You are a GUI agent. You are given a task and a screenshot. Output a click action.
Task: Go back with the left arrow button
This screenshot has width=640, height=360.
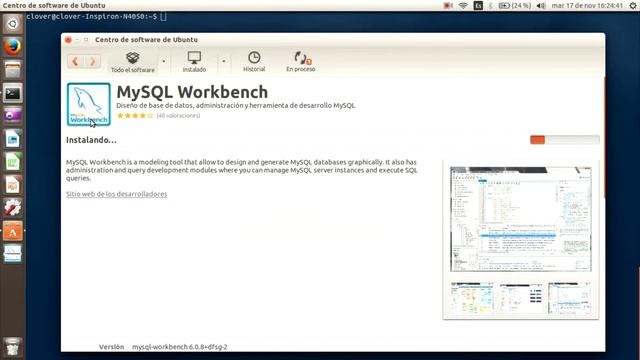point(76,61)
